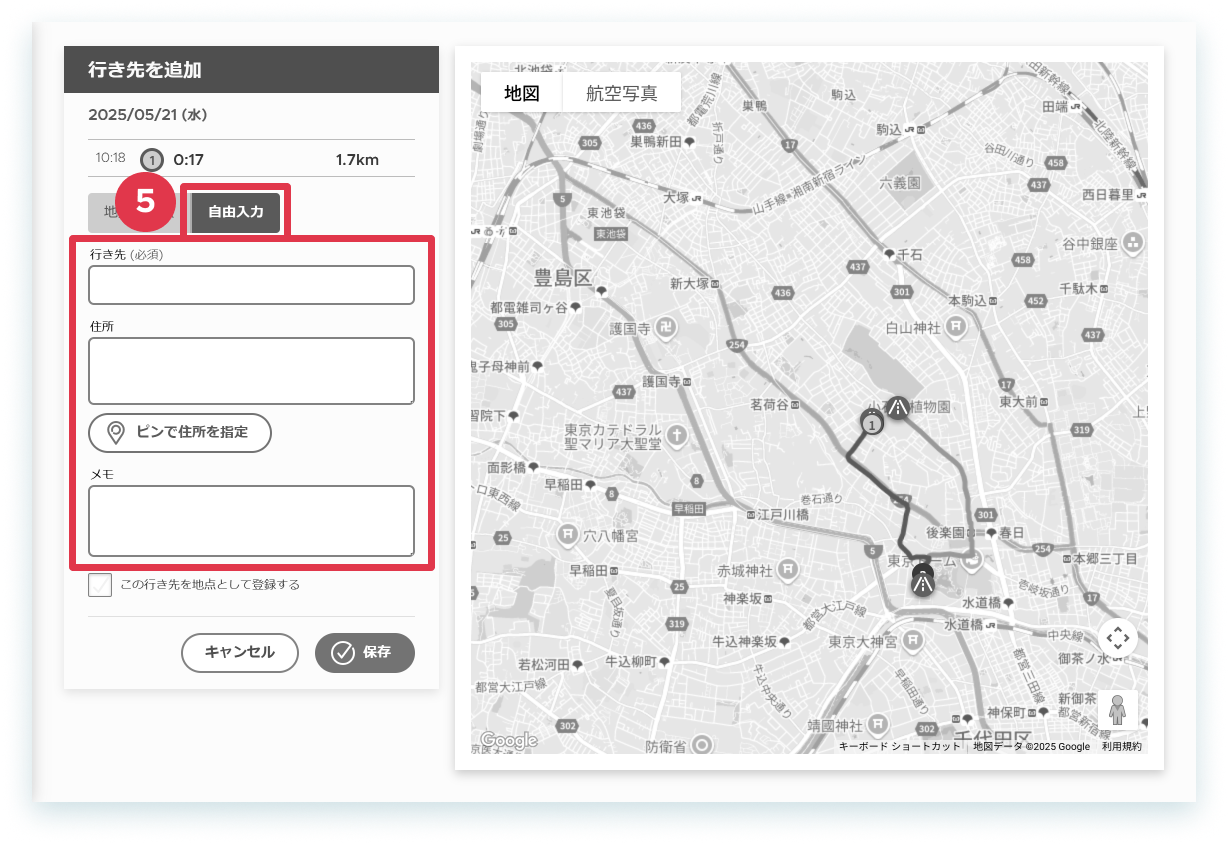1228x844 pixels.
Task: Open the 利用規約 link
Action: (x=1122, y=747)
